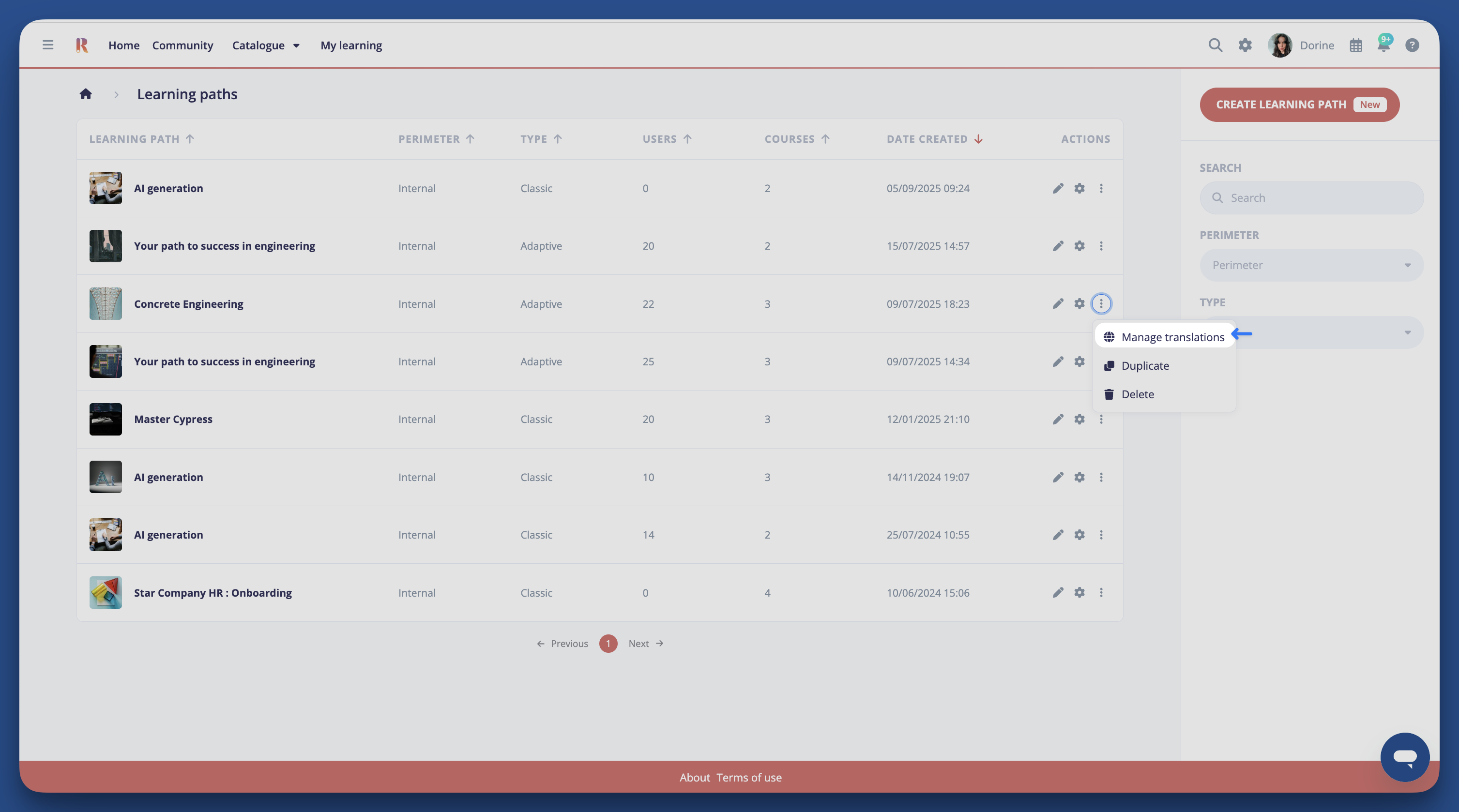This screenshot has height=812, width=1459.
Task: Open the calendar icon in header
Action: (x=1355, y=45)
